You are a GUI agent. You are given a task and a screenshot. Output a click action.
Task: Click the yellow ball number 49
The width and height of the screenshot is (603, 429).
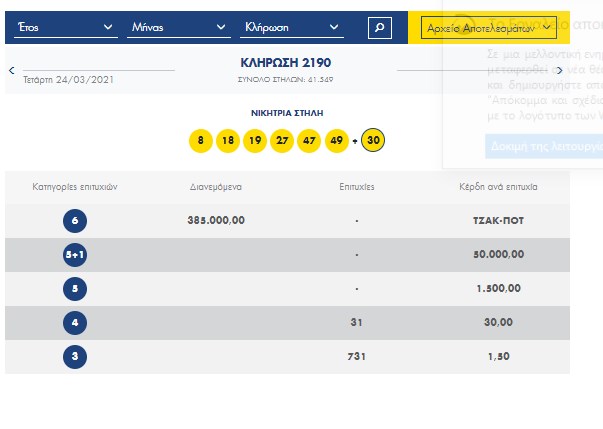336,141
